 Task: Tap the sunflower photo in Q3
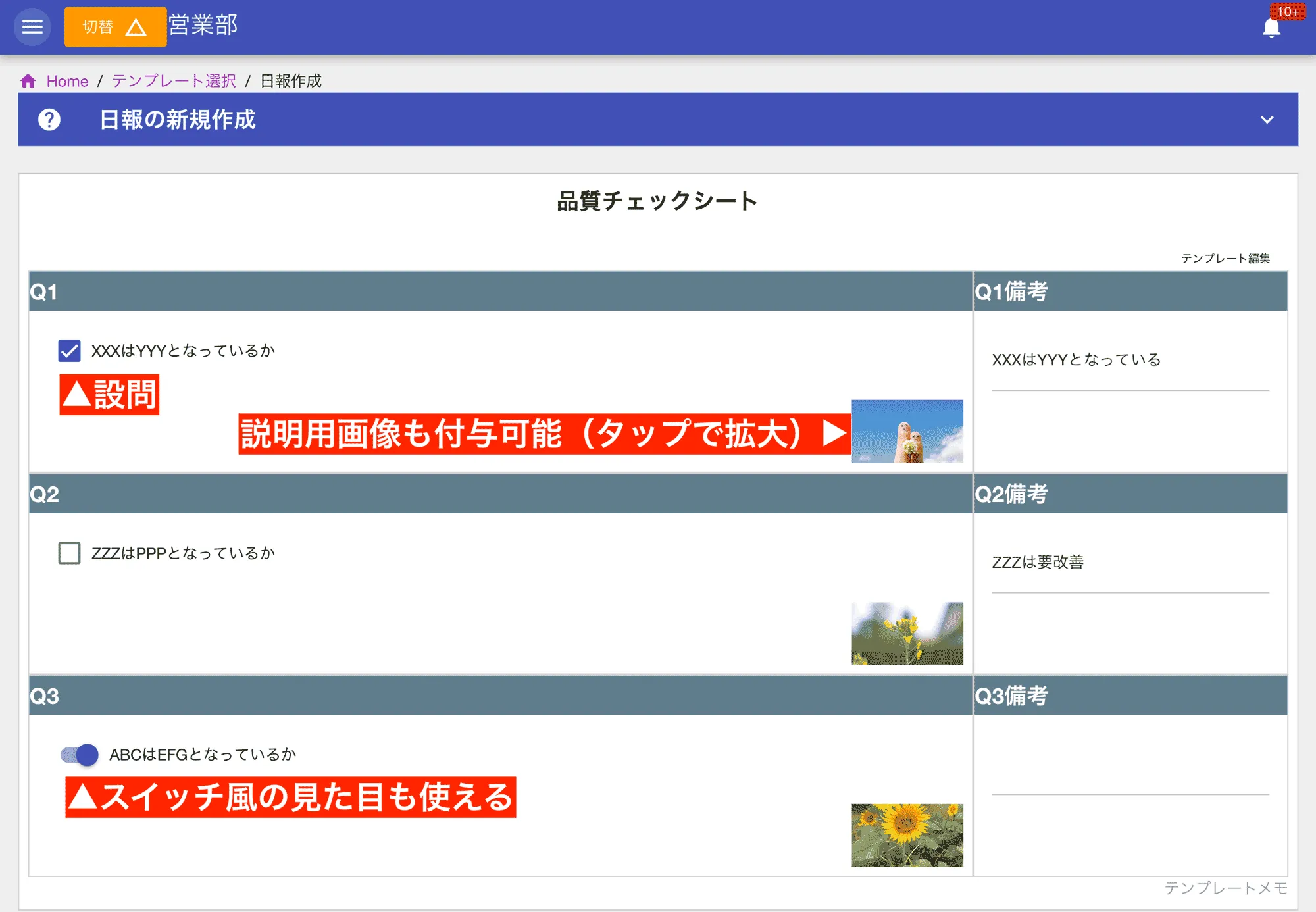[x=909, y=832]
